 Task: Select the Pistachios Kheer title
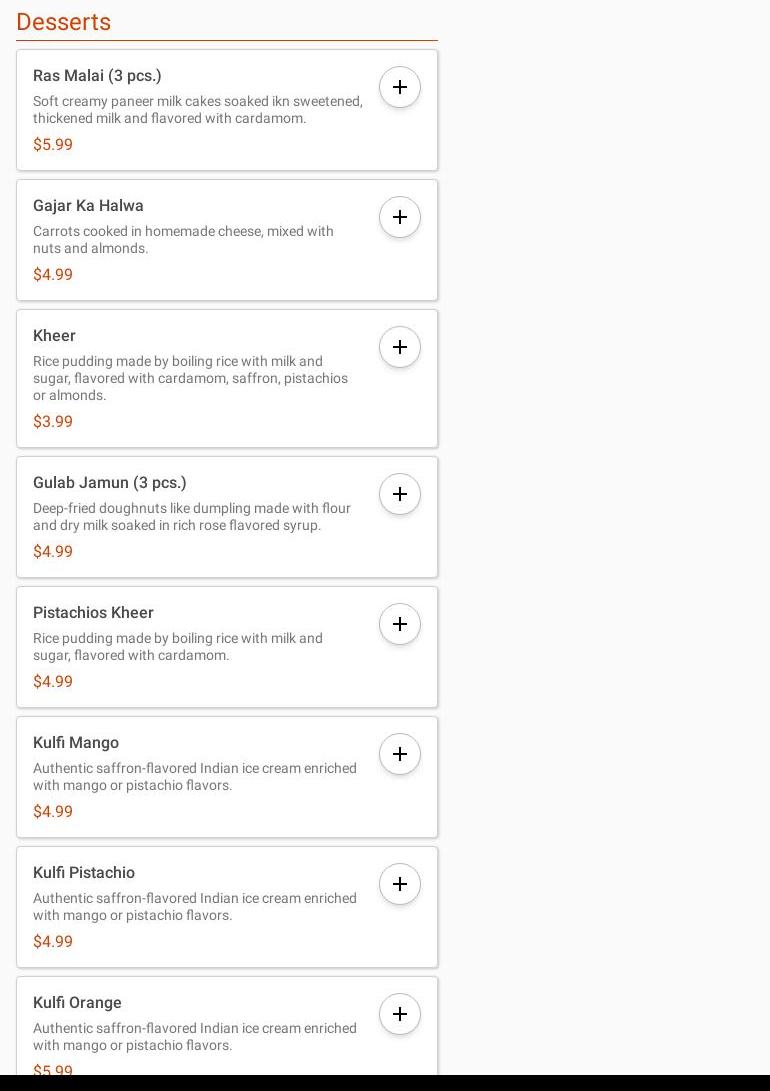point(93,613)
